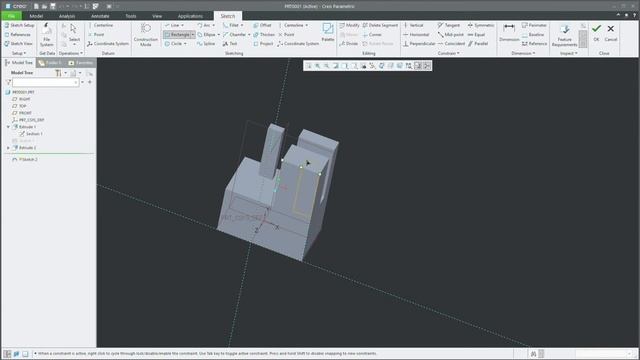
Task: Click the Thicken tool
Action: [x=264, y=35]
